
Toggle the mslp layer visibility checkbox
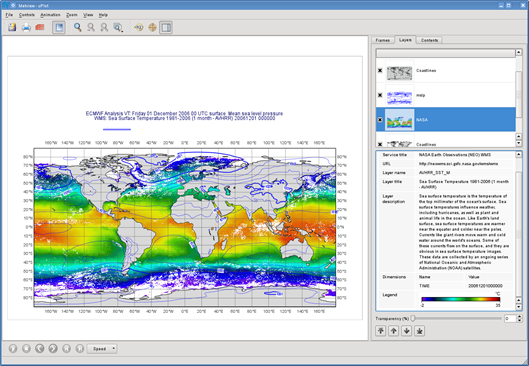380,95
